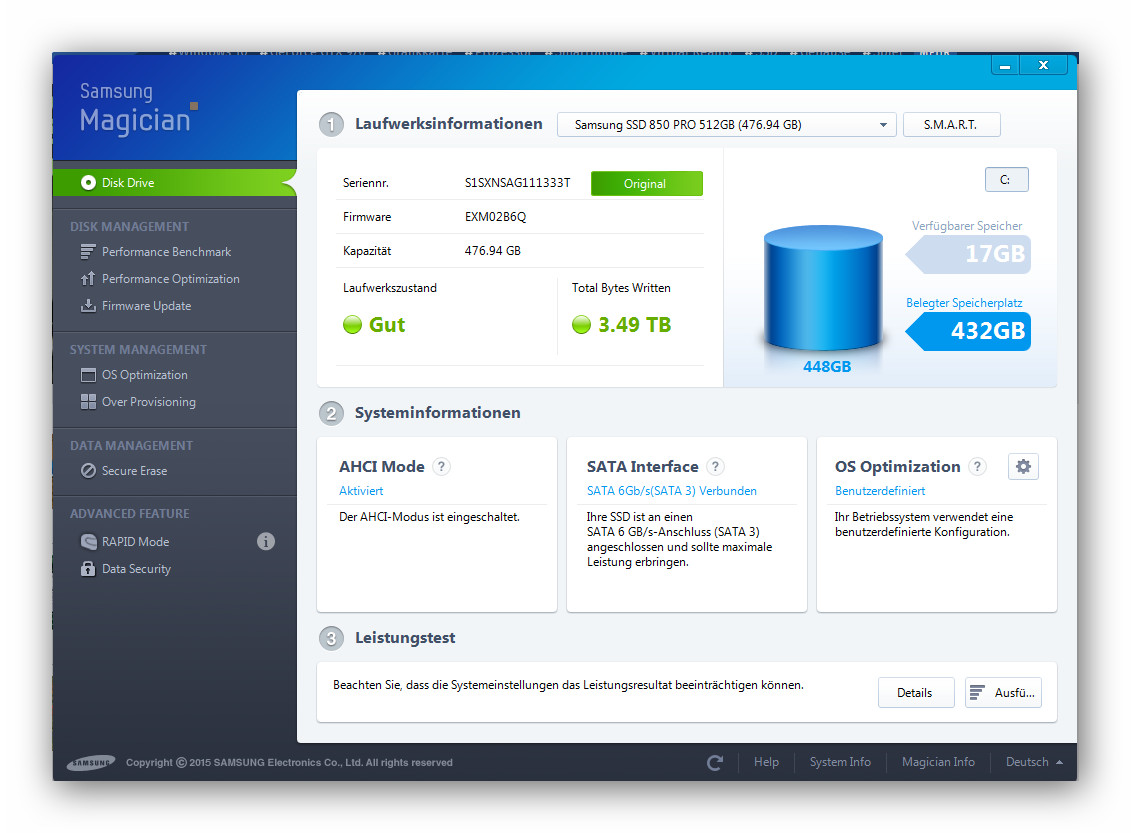This screenshot has height=833, width=1131.
Task: Open Secure Erase section
Action: 134,471
